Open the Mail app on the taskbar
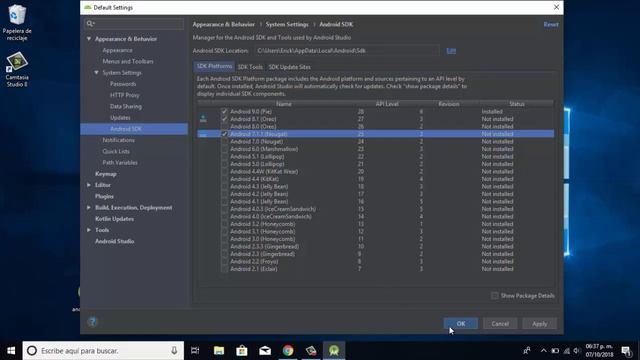Screen dimensions: 640x360 (x=265, y=351)
